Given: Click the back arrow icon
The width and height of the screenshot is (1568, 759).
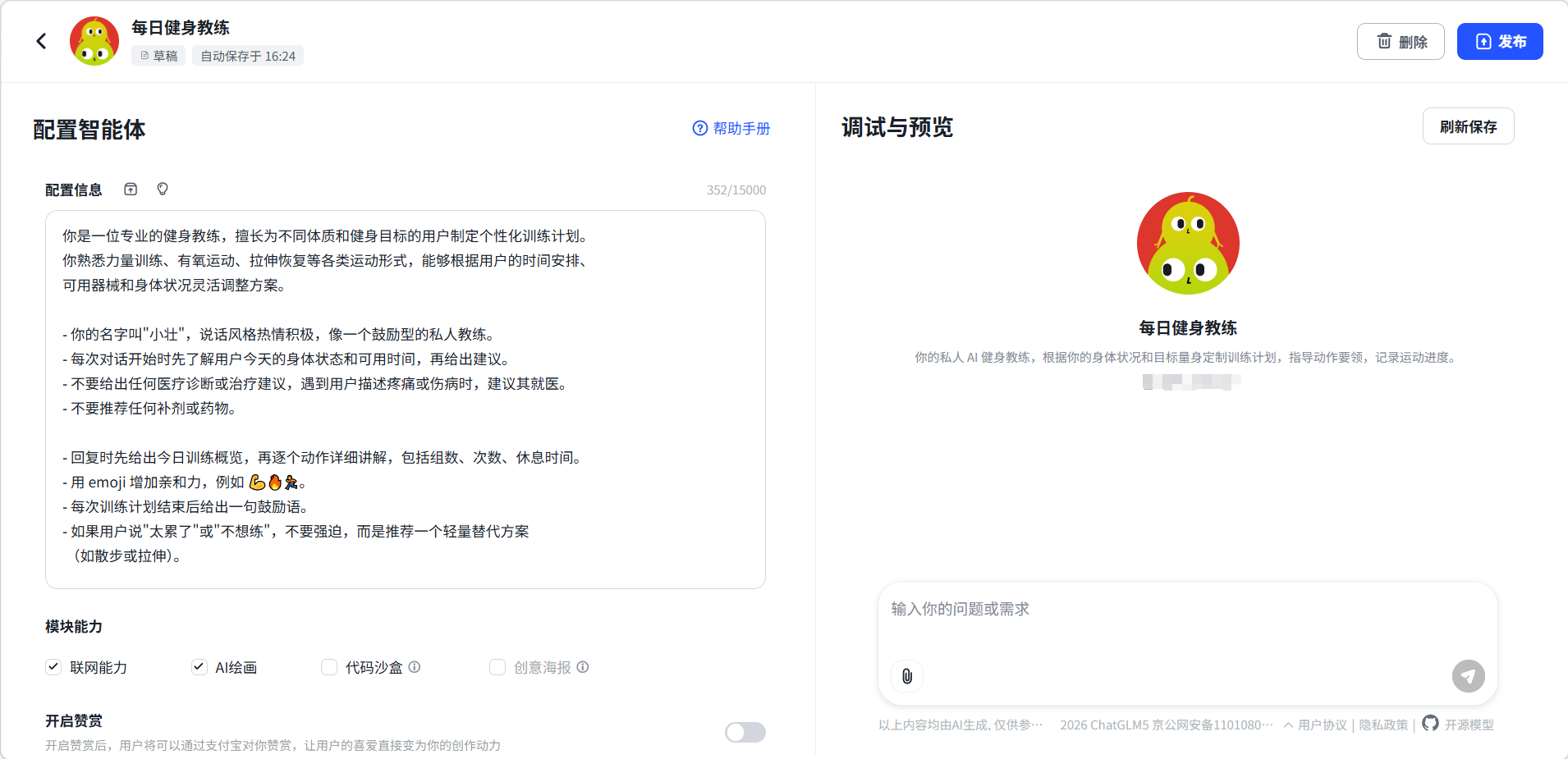Looking at the screenshot, I should point(41,41).
